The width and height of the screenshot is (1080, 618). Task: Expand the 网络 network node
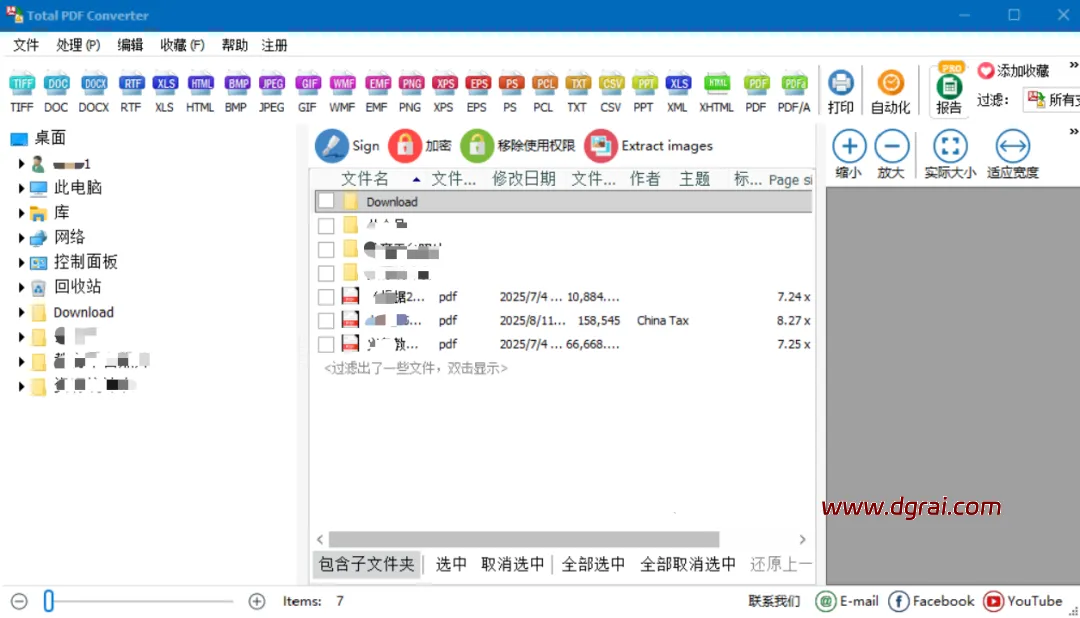(x=21, y=238)
